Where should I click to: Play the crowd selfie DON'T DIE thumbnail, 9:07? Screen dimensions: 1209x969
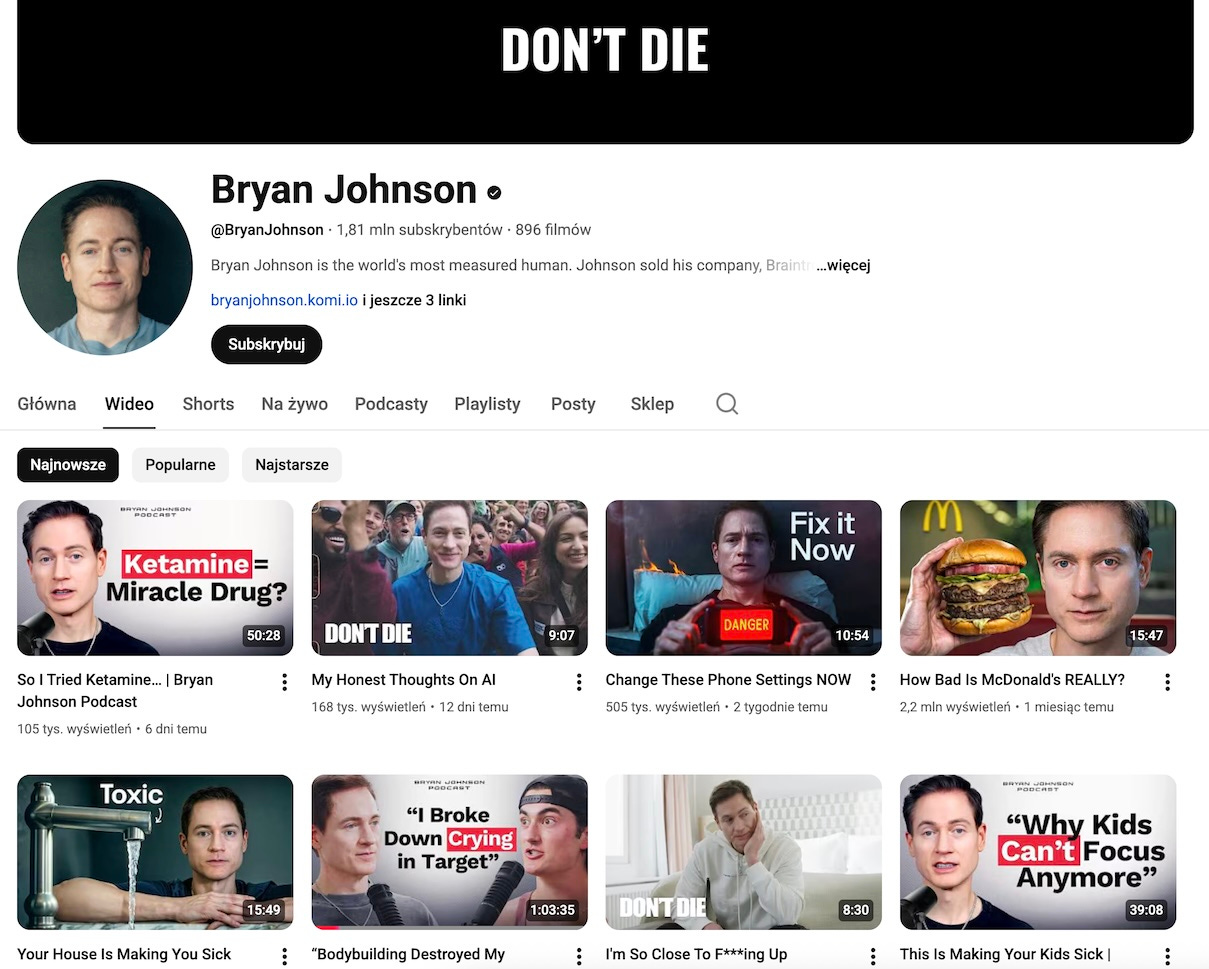(x=450, y=578)
